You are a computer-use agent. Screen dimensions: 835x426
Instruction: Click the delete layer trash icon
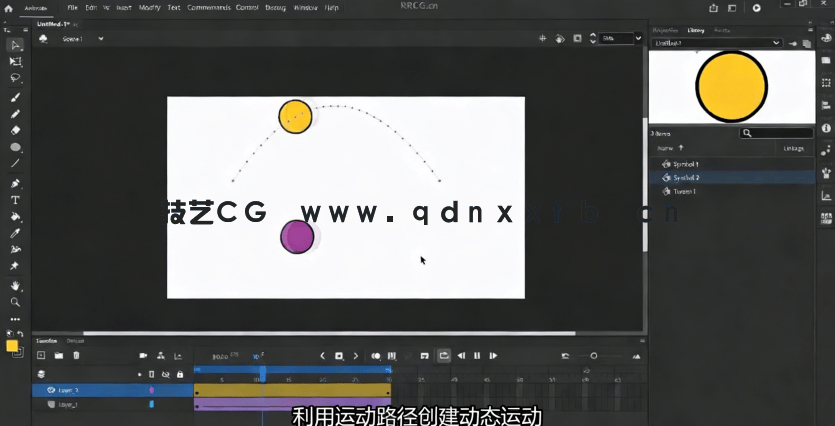[x=76, y=356]
